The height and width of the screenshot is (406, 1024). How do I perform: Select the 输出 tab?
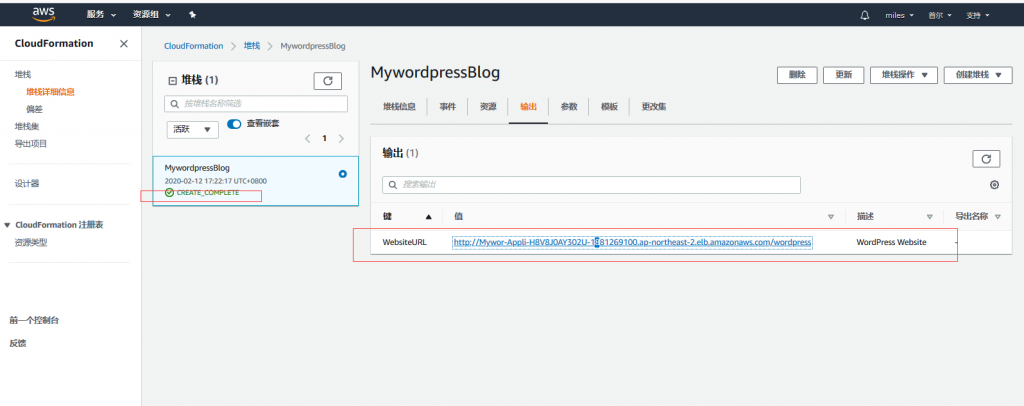pos(528,107)
